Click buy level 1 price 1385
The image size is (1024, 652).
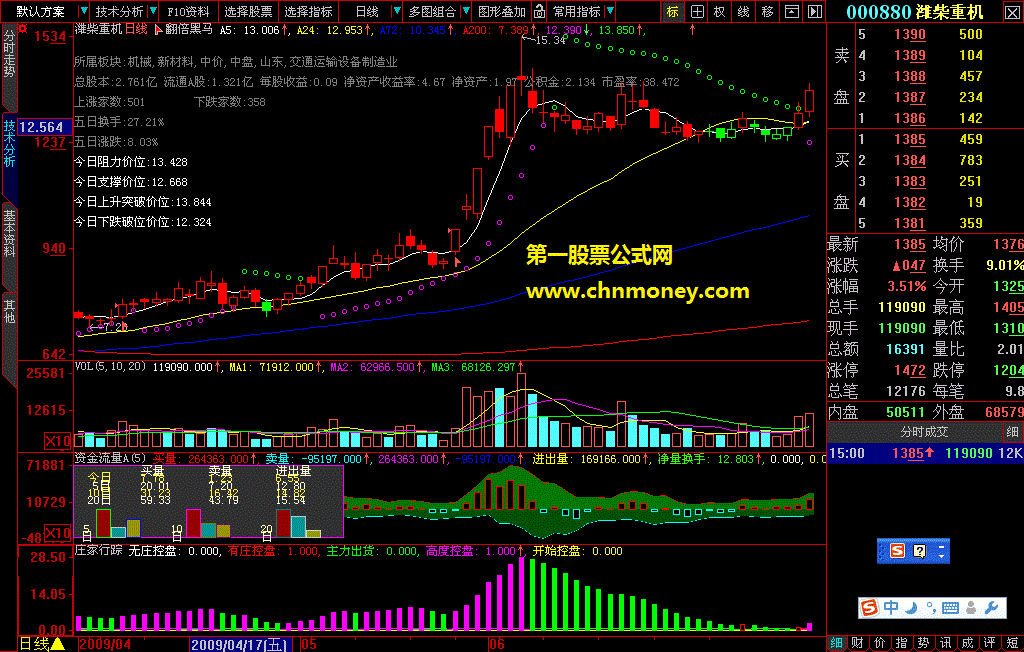pyautogui.click(x=910, y=139)
